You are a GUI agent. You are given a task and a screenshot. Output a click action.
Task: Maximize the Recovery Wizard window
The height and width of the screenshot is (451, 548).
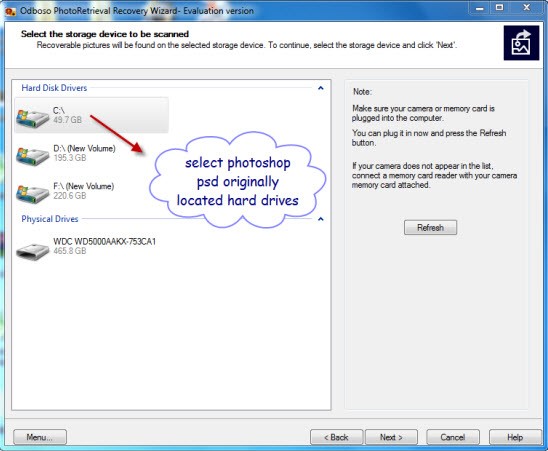(x=500, y=7)
